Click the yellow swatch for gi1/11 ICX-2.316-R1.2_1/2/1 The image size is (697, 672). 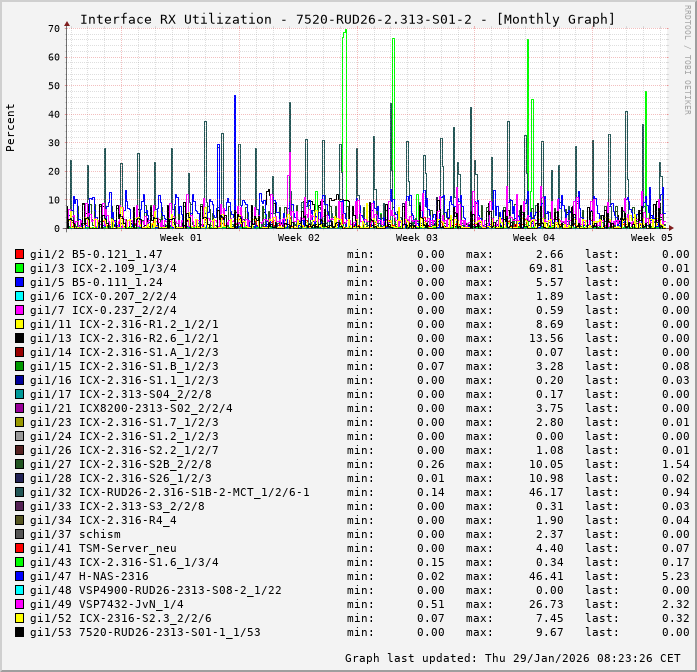coord(19,324)
